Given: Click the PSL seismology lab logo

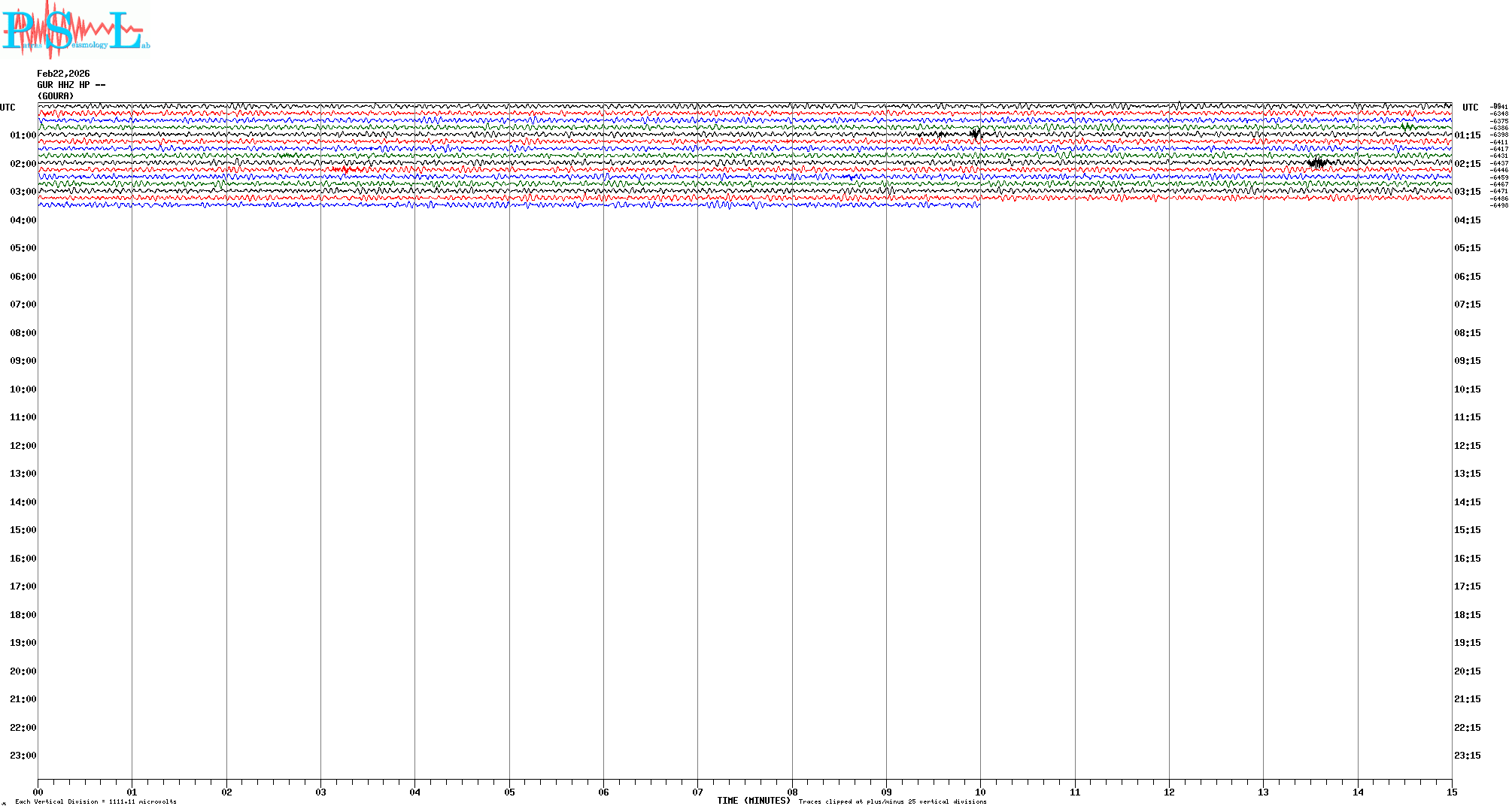Looking at the screenshot, I should (x=75, y=30).
